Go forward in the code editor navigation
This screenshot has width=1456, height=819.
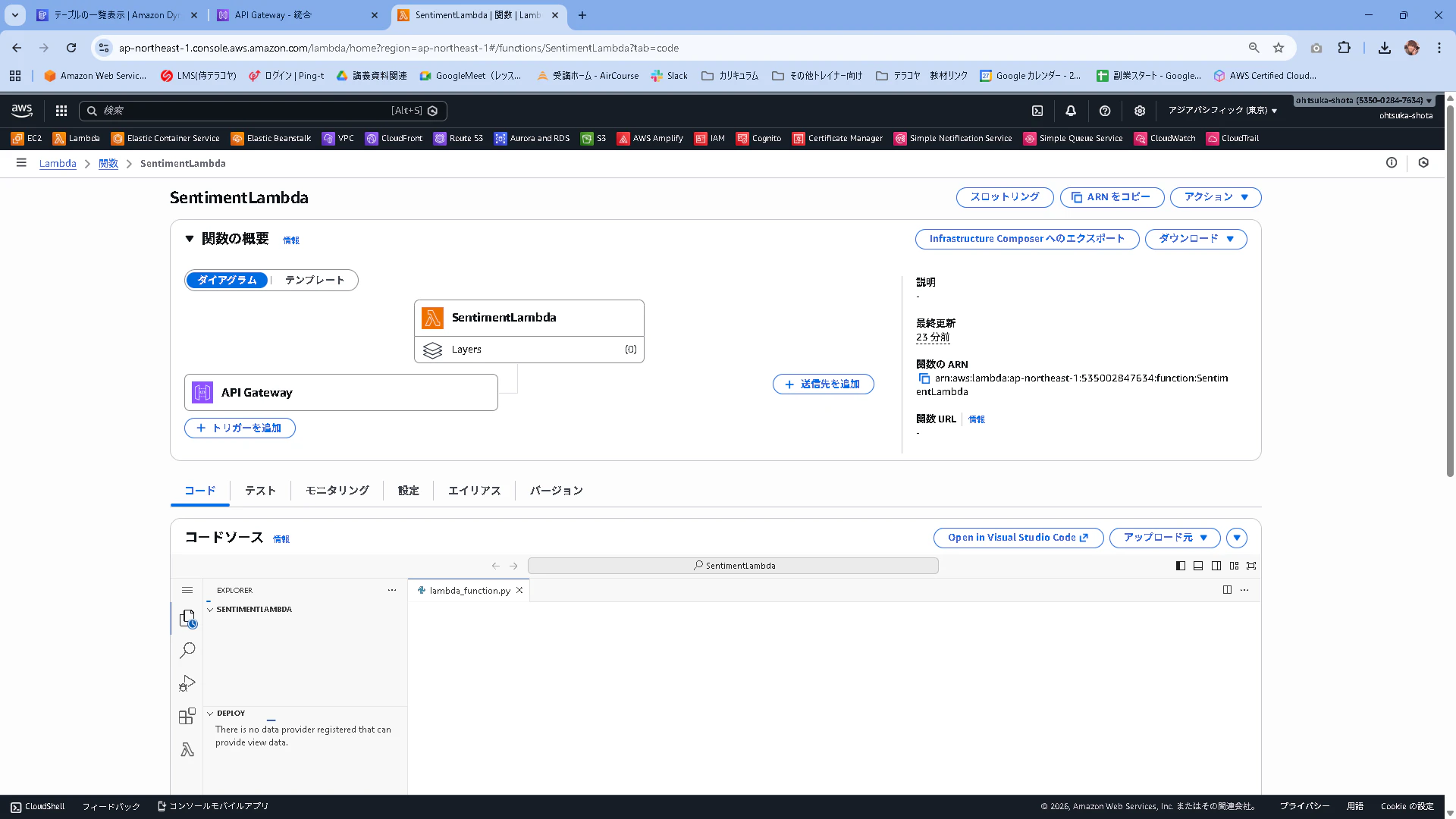513,566
